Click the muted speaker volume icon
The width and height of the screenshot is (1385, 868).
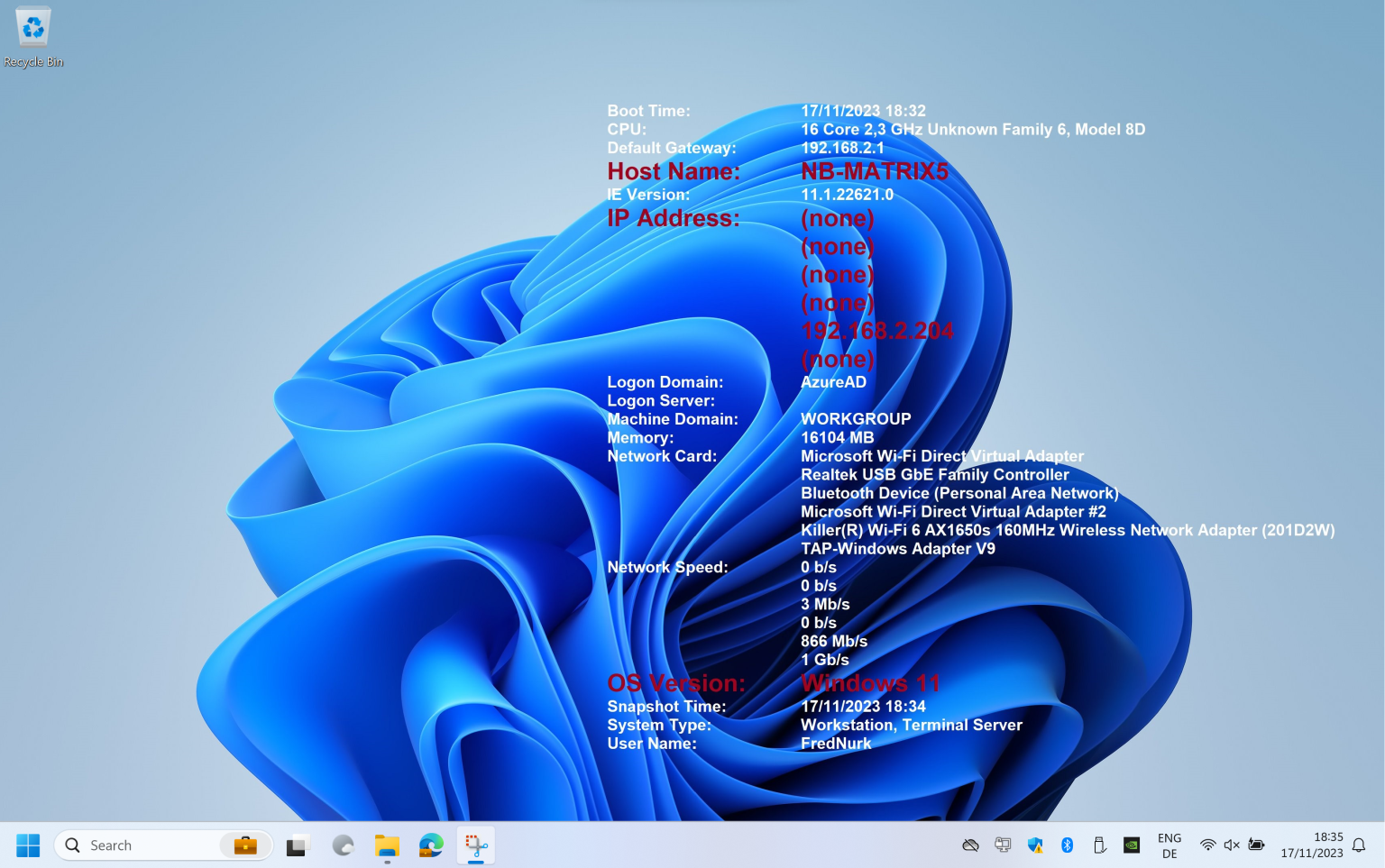click(x=1232, y=845)
